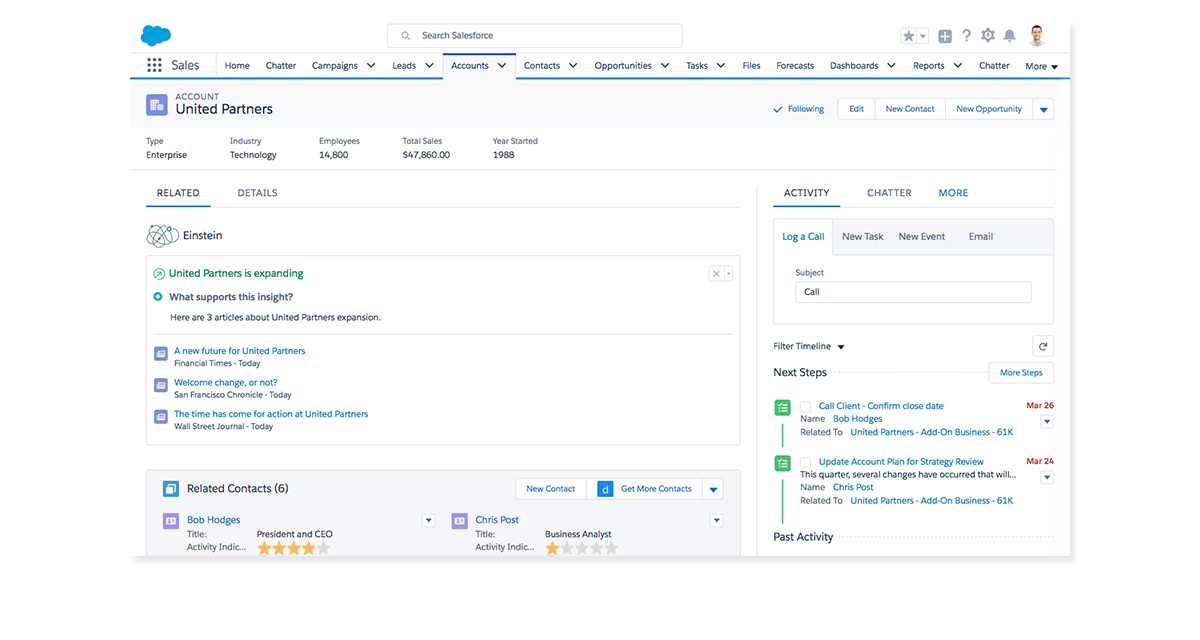This screenshot has height=640, width=1200.
Task: Expand the Filter Timeline dropdown
Action: click(x=840, y=347)
